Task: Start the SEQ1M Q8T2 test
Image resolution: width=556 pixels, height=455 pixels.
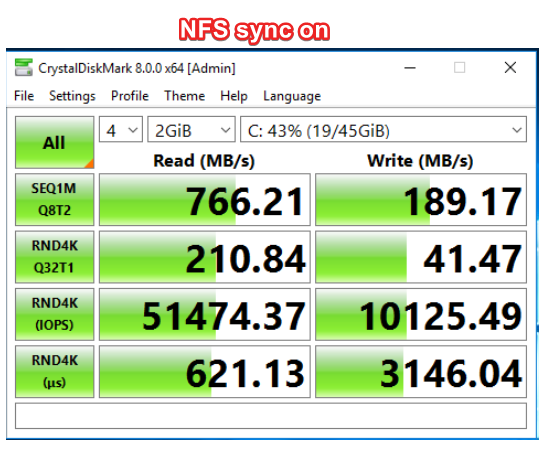Action: [x=55, y=200]
